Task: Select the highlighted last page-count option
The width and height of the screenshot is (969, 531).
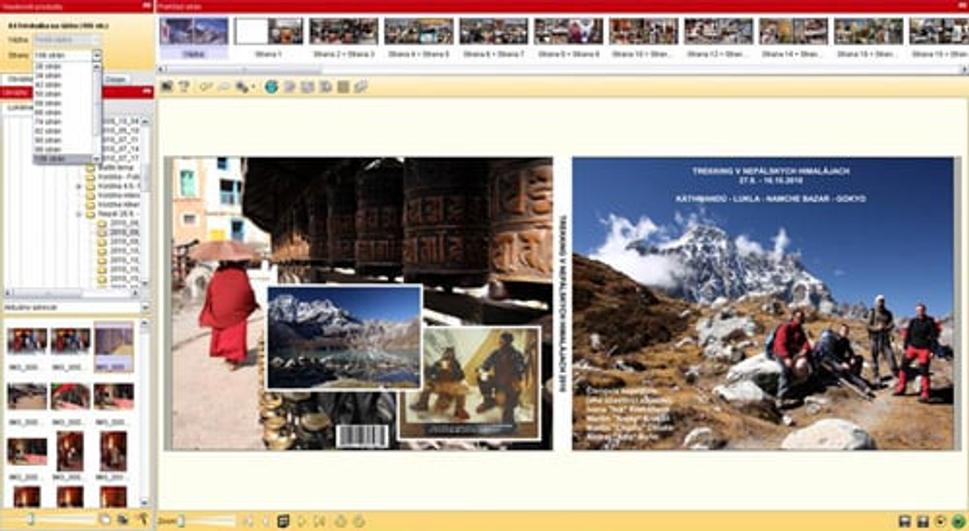Action: [64, 159]
